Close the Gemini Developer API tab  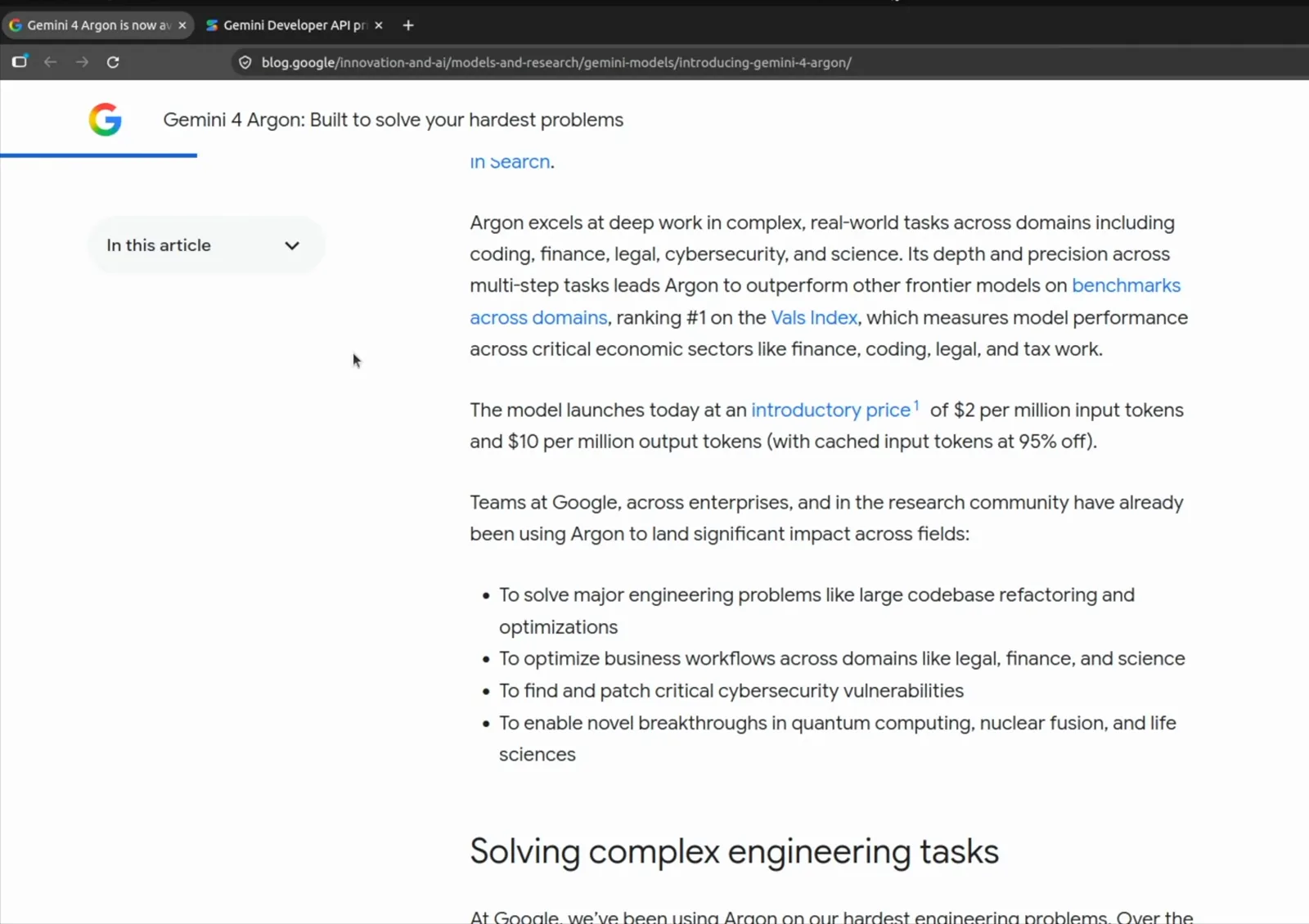coord(379,25)
